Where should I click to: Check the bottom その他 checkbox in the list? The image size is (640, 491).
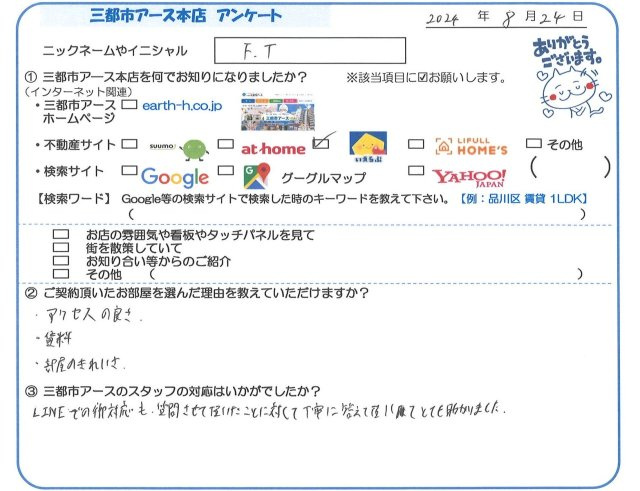coord(61,273)
